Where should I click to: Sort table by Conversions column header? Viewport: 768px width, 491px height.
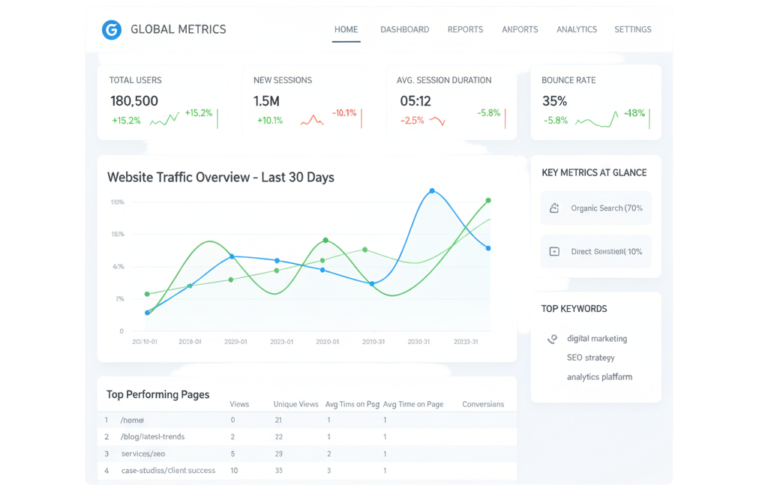pyautogui.click(x=483, y=404)
